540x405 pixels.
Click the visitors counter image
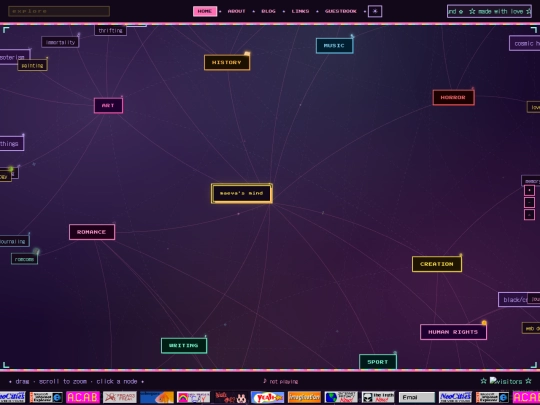[x=506, y=381]
